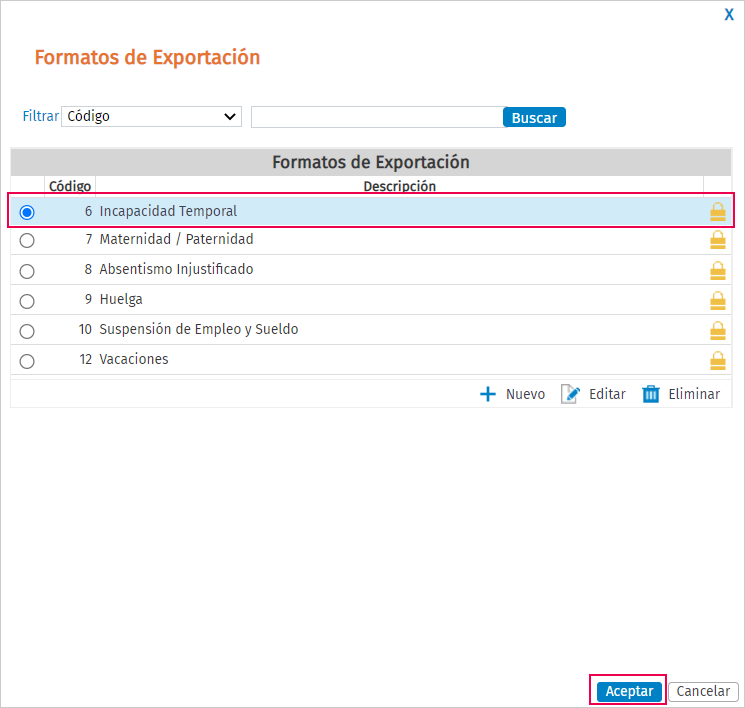Click the code 12 cell
The width and height of the screenshot is (745, 708).
pos(86,359)
